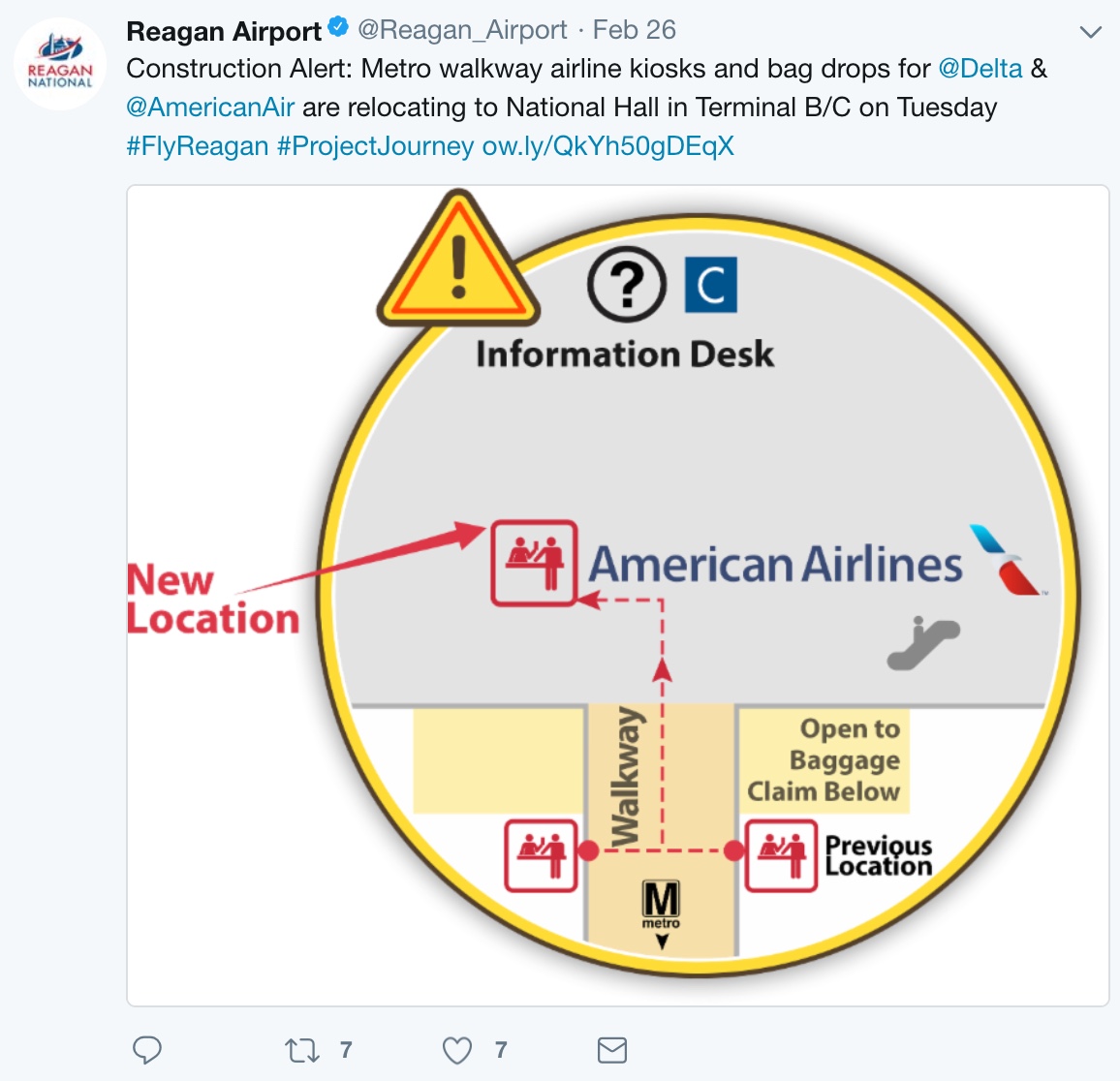Retweet this Reagan Airport tweet
Screen dimensions: 1120x1081
pos(302,1050)
